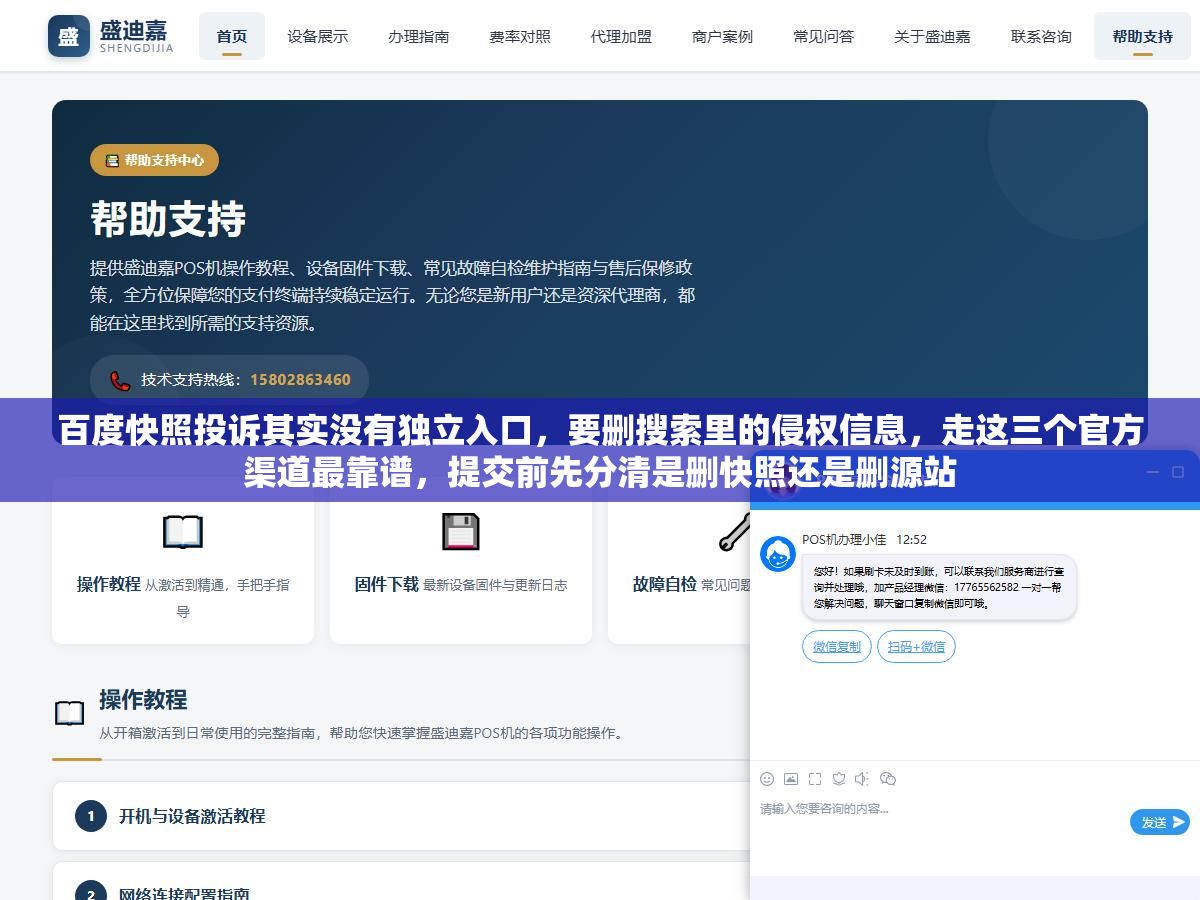Click the hotline phone icon
The height and width of the screenshot is (900, 1200).
click(x=120, y=380)
